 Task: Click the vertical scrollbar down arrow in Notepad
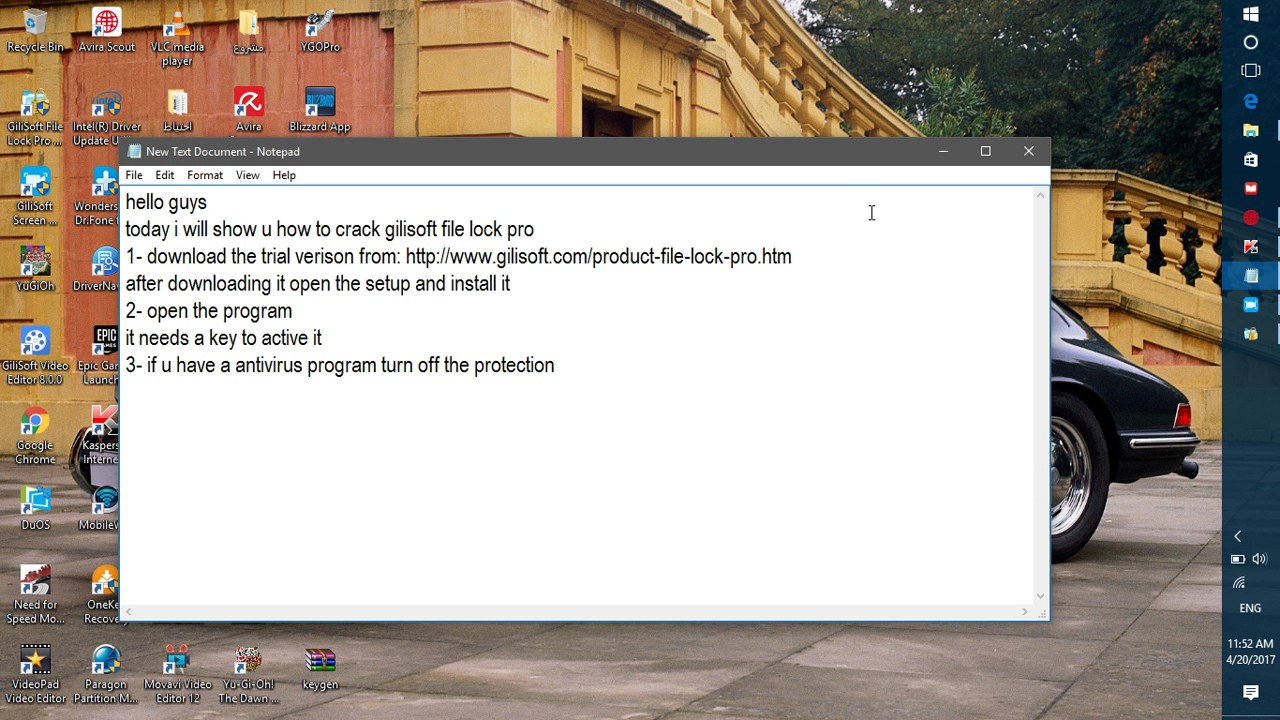(1040, 597)
